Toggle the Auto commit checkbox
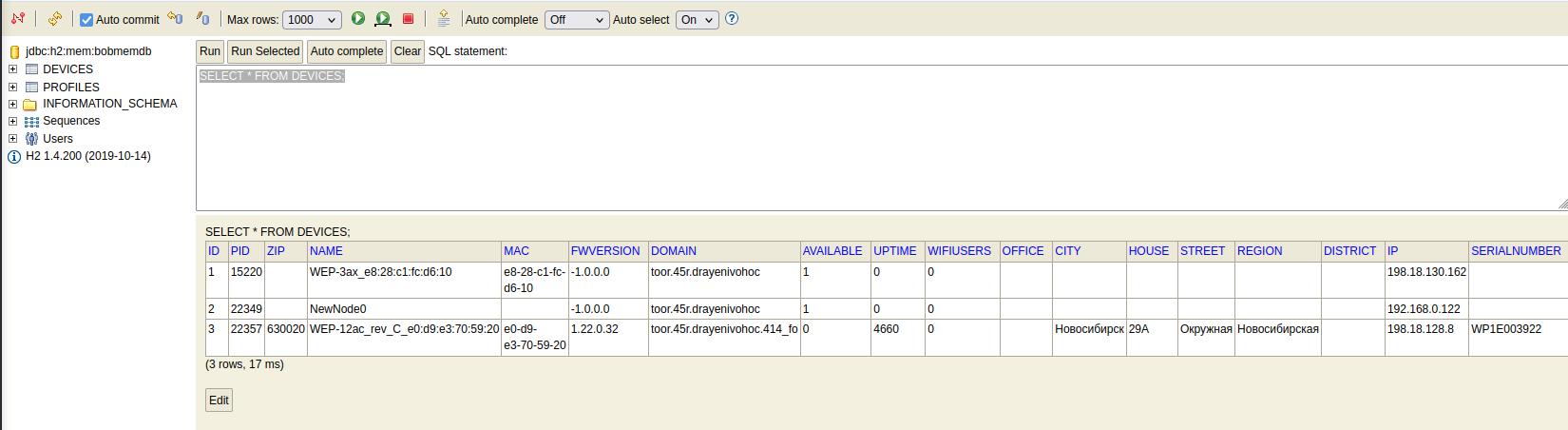 point(86,19)
